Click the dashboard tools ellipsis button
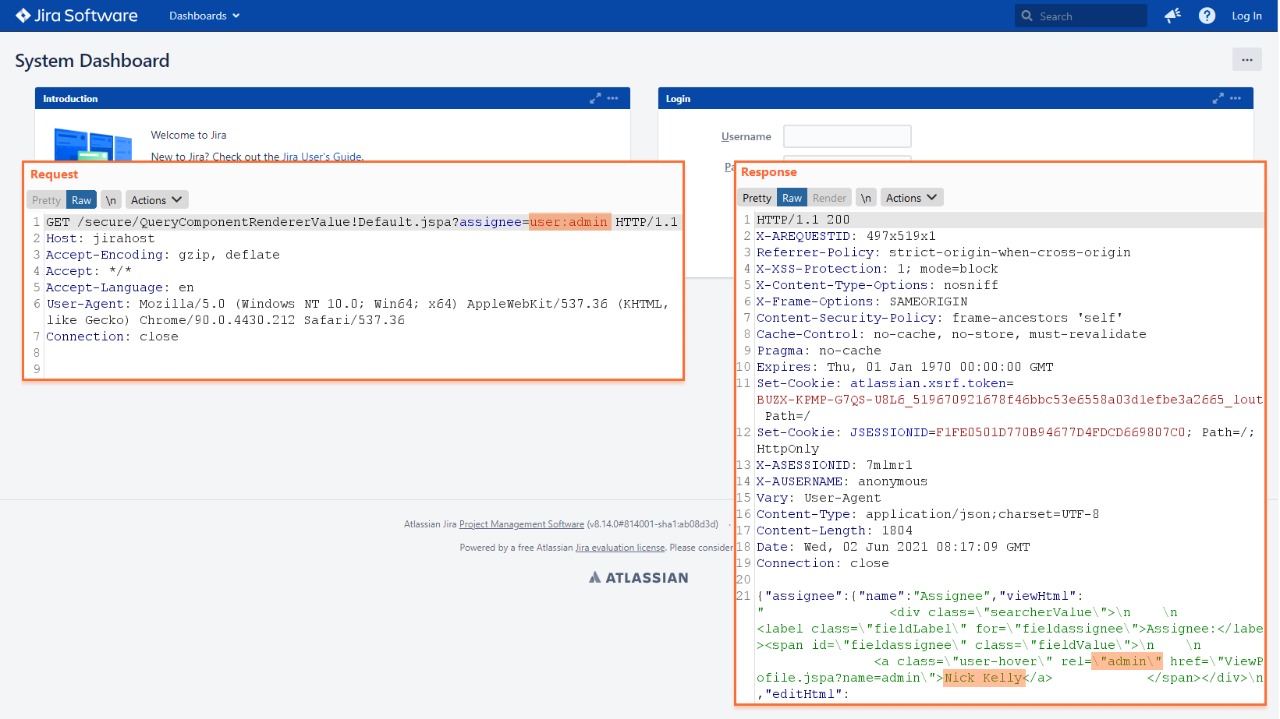This screenshot has height=719, width=1280. [1246, 60]
